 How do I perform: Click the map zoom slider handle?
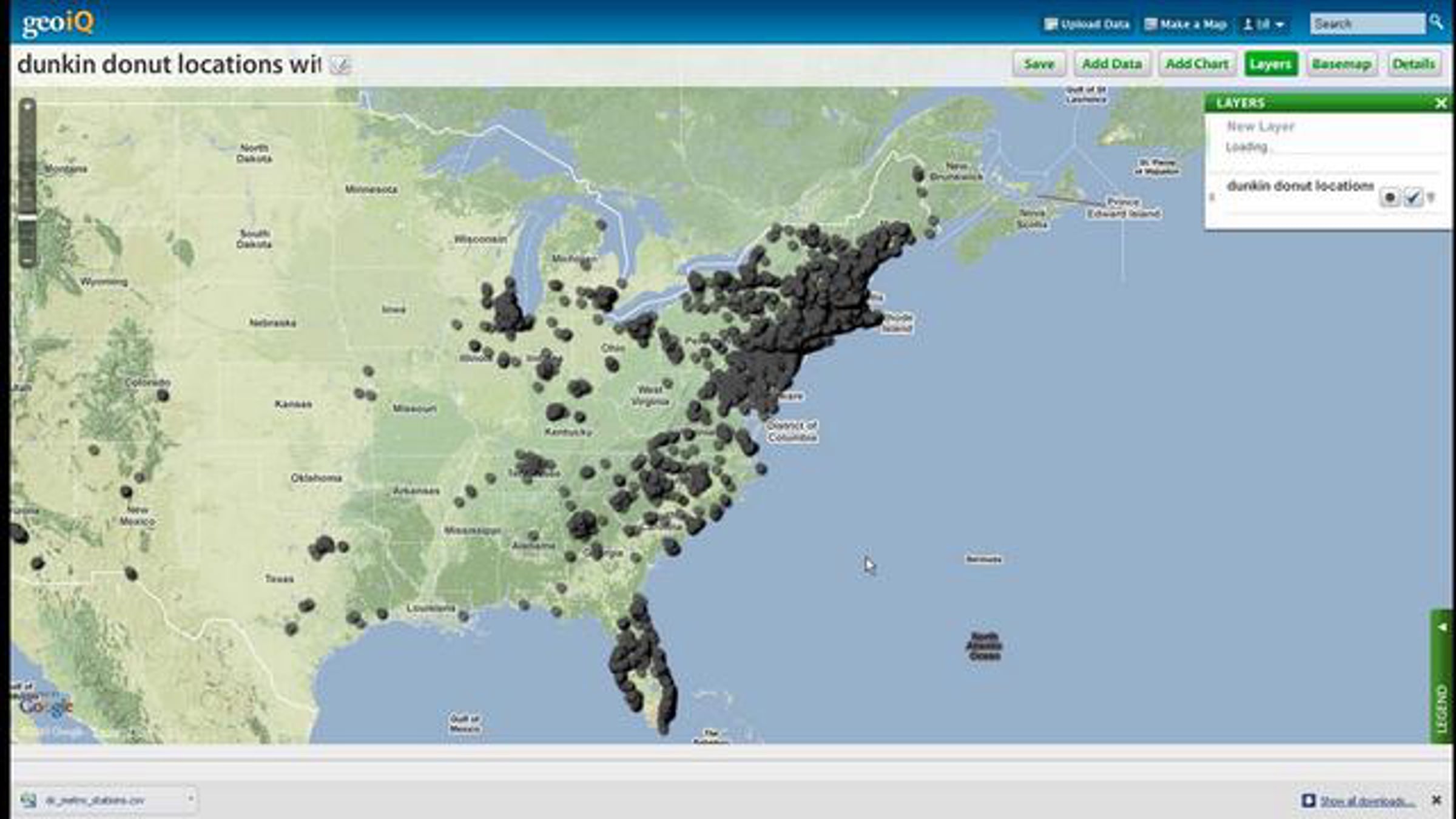[27, 217]
